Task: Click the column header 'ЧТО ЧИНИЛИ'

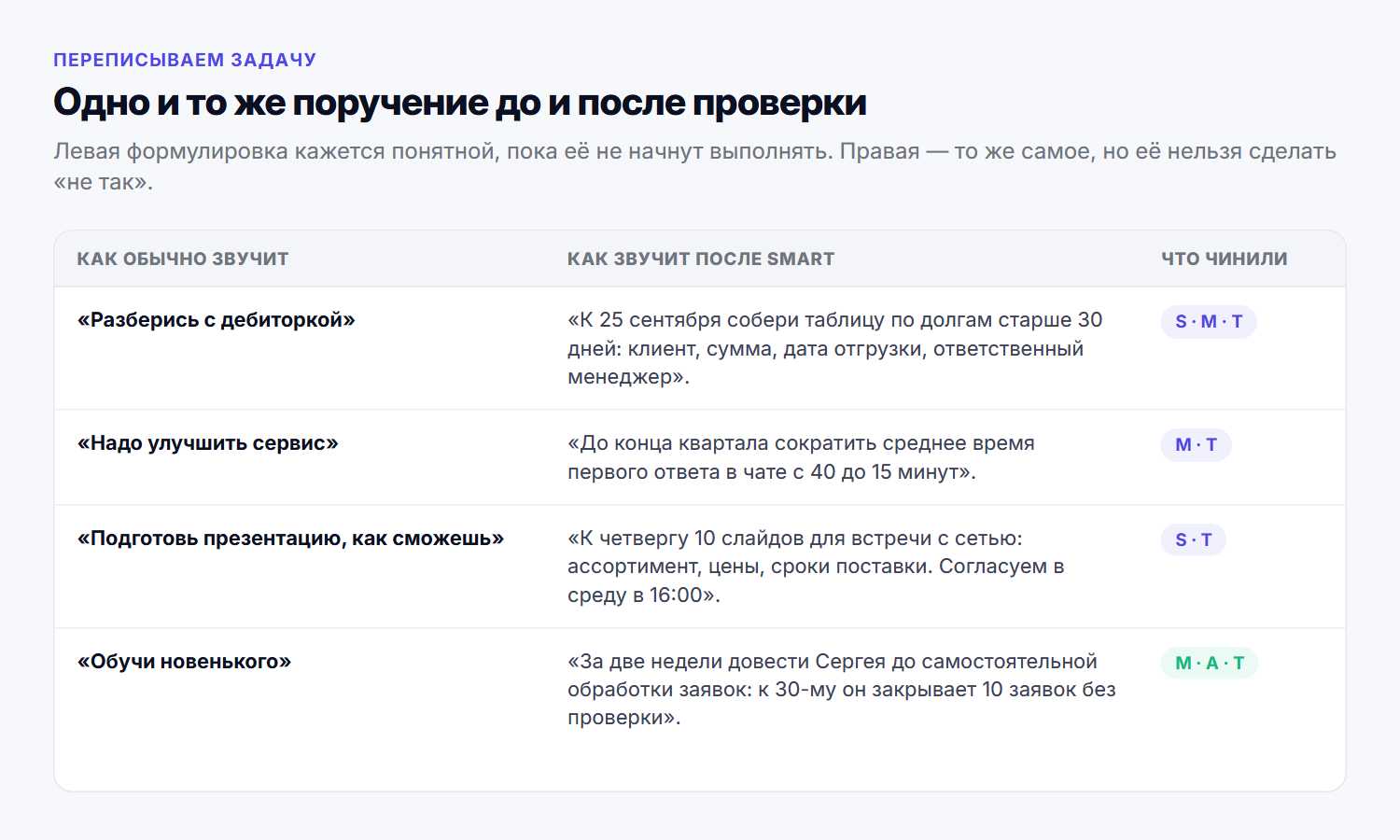Action: click(x=1225, y=259)
